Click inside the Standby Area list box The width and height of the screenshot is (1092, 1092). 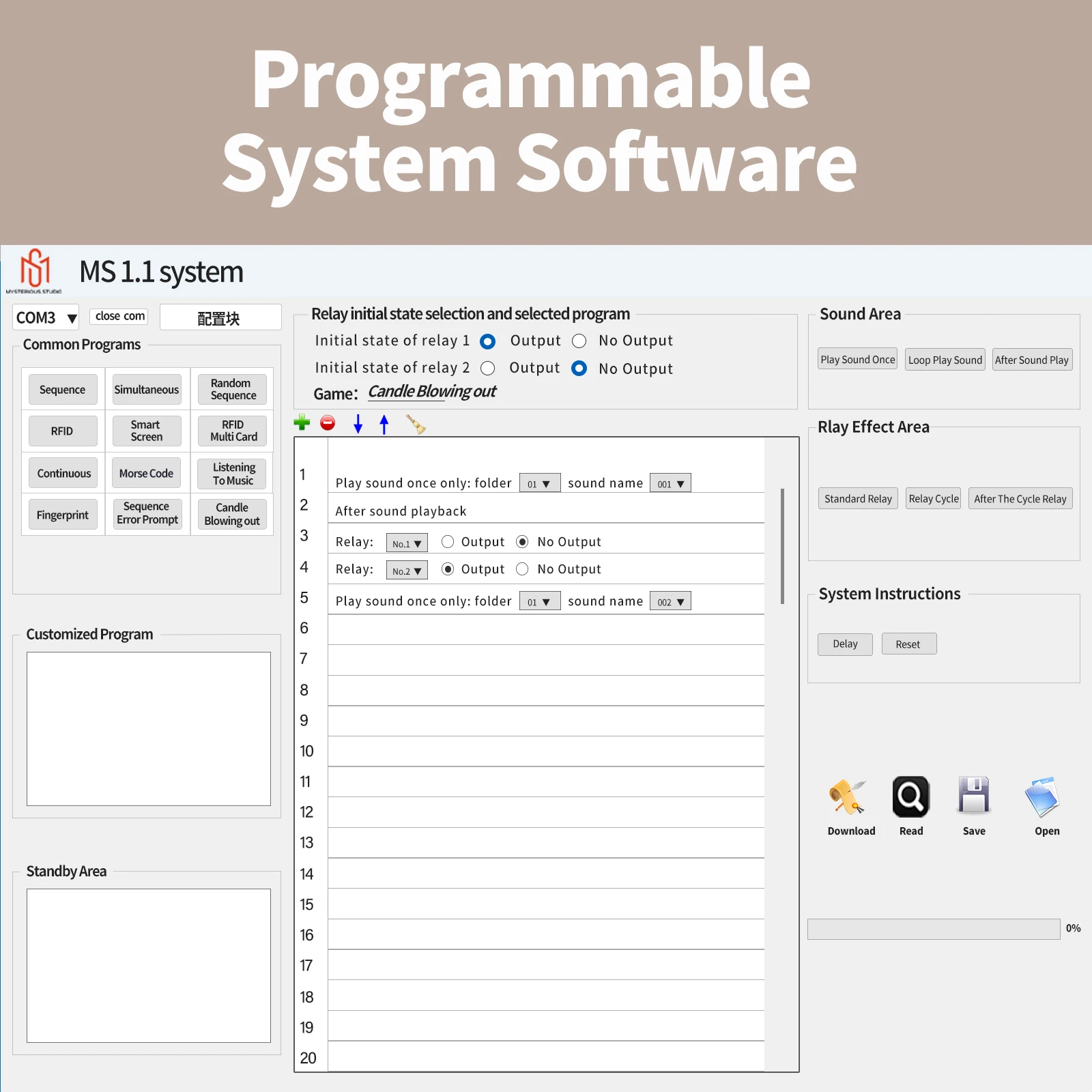[149, 966]
